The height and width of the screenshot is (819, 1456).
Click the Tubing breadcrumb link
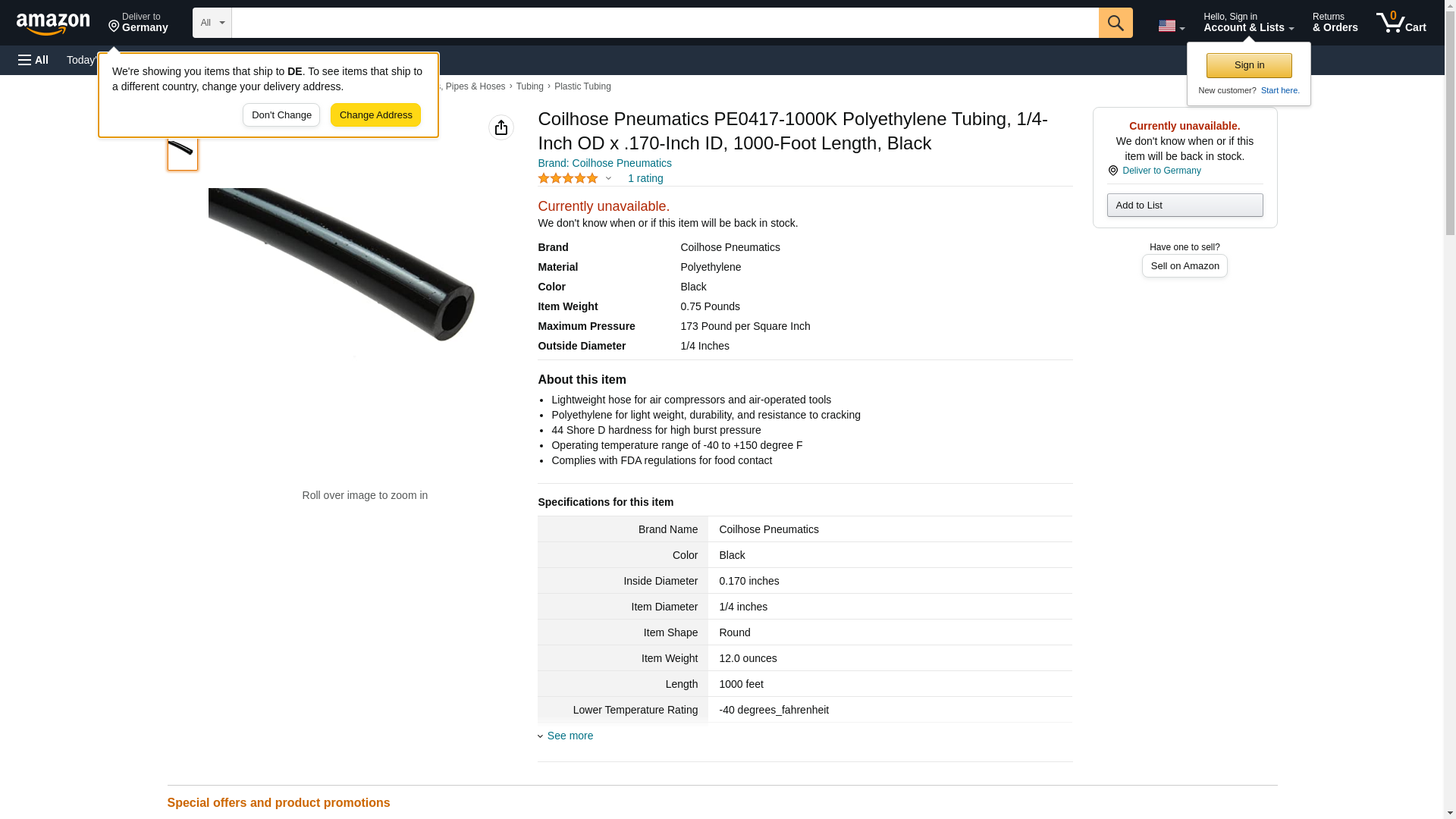529,86
